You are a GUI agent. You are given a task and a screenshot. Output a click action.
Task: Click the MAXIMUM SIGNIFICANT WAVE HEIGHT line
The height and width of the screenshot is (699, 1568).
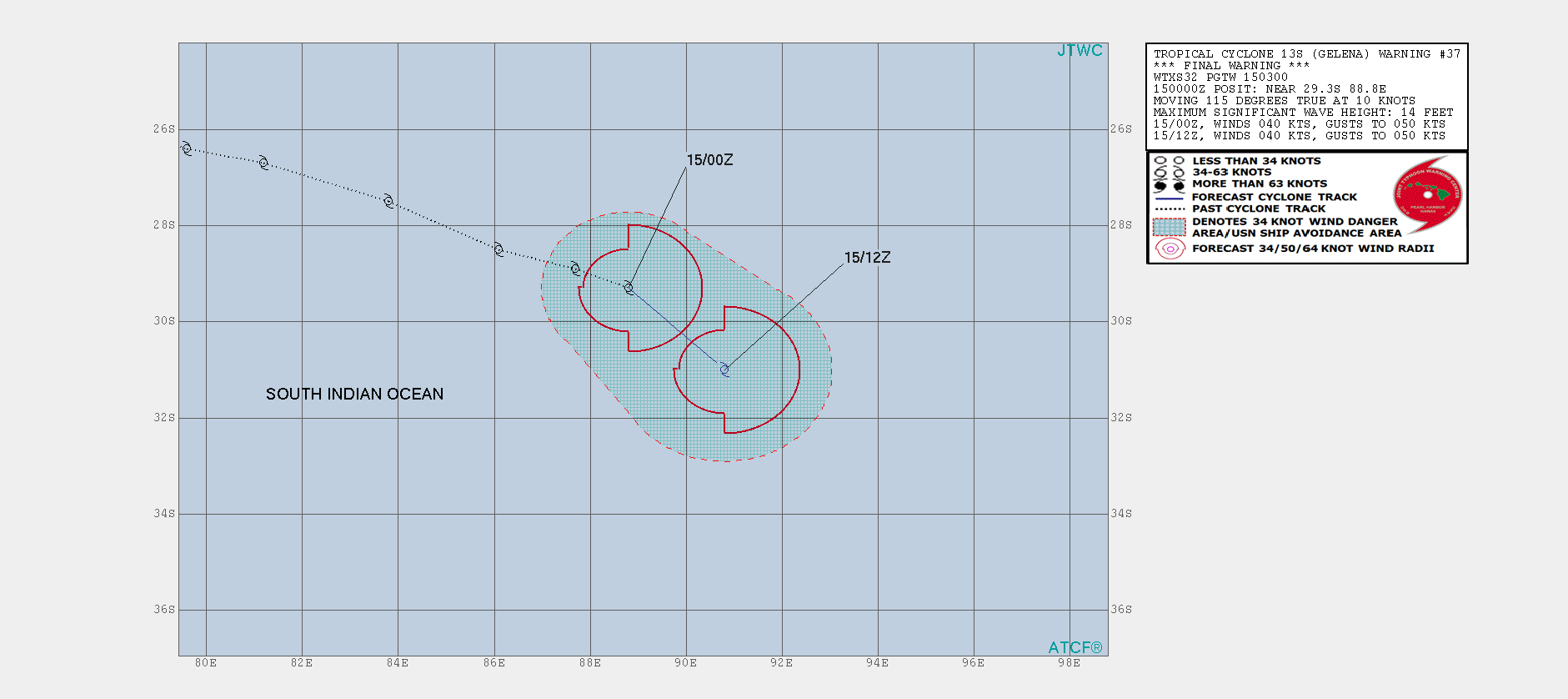[x=1304, y=113]
